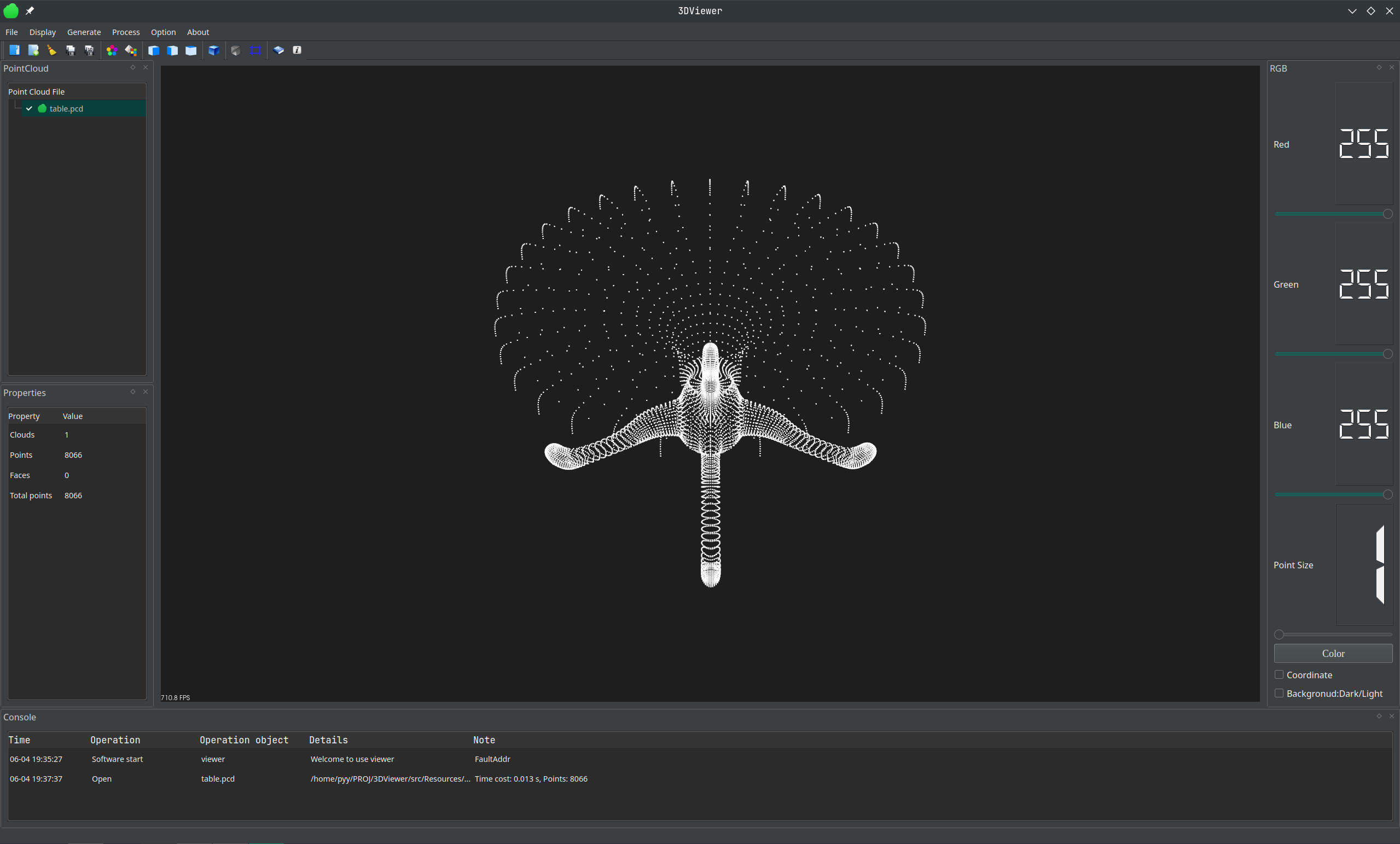Click the solid blue 3D cube icon
This screenshot has height=844, width=1400.
213,50
